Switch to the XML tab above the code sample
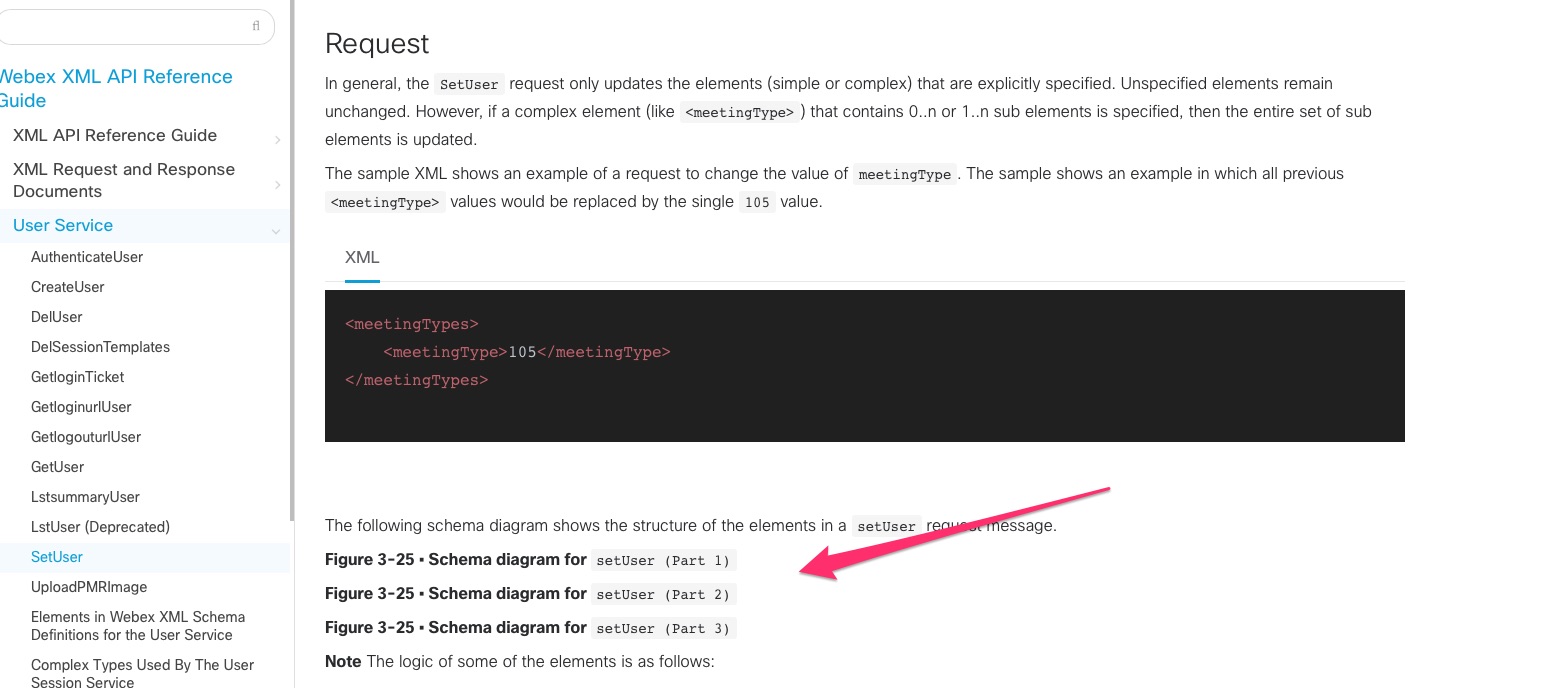 [361, 257]
